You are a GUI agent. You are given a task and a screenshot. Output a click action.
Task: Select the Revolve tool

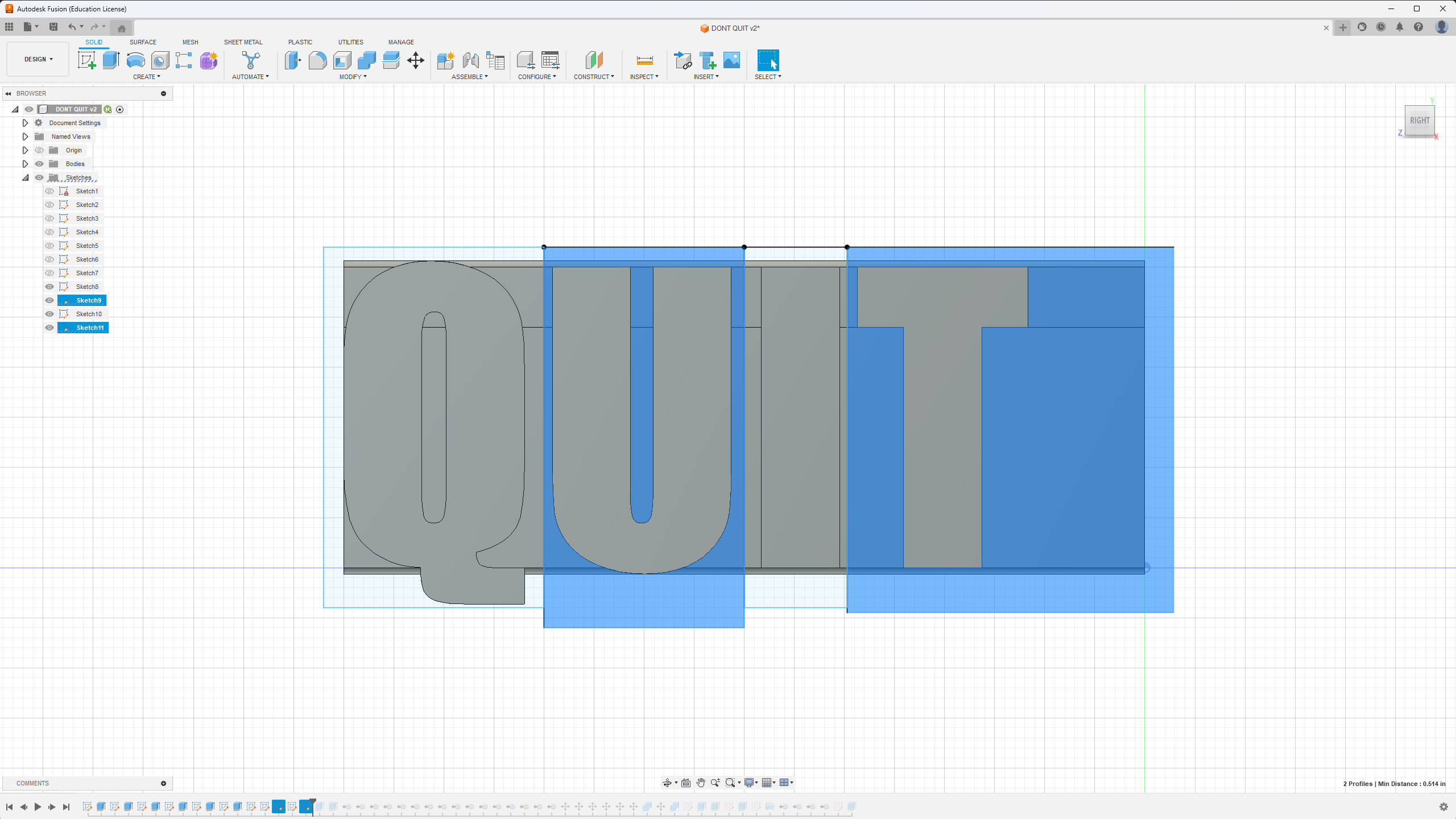tap(135, 60)
